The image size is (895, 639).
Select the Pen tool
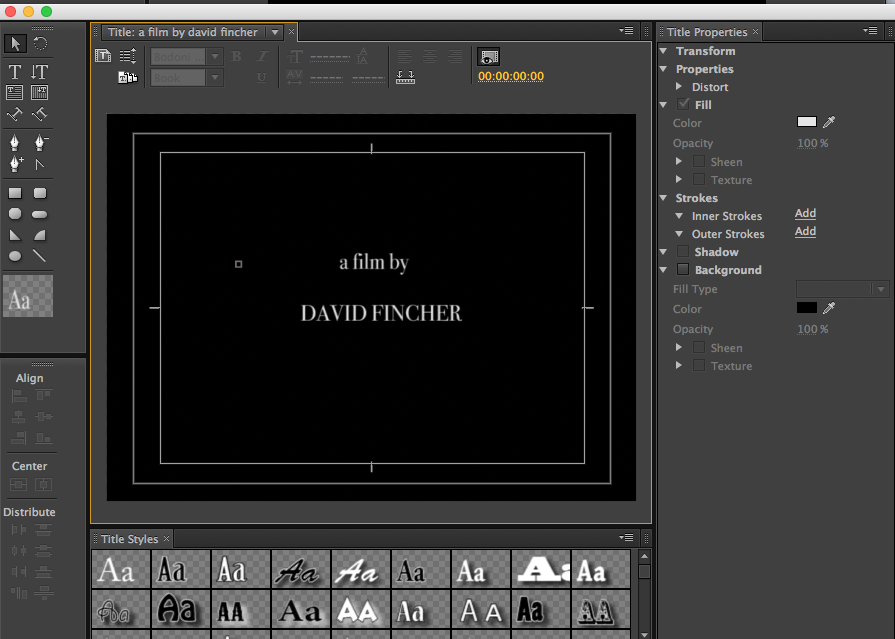coord(15,142)
